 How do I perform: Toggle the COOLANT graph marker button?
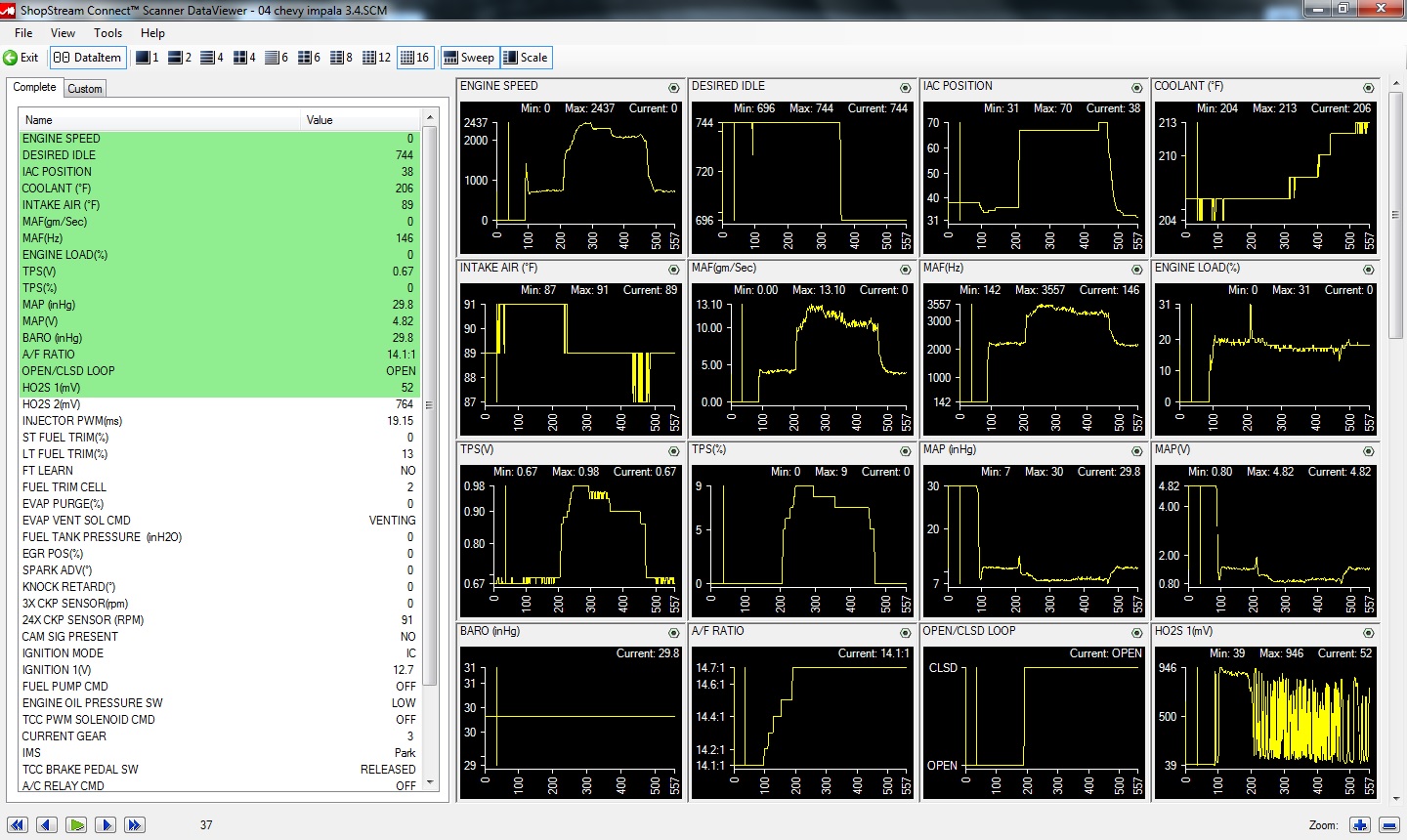click(x=1368, y=88)
